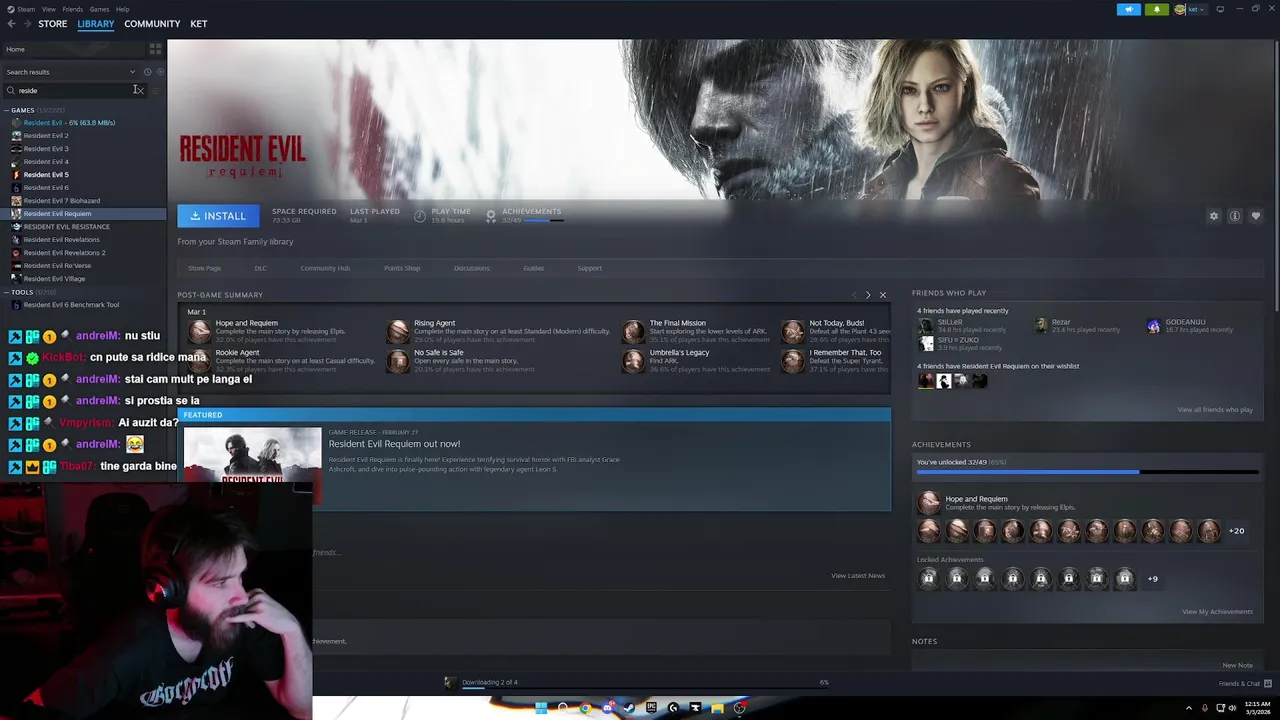Close the post-game summary panel
Screen dimensions: 1280x720
[x=883, y=295]
